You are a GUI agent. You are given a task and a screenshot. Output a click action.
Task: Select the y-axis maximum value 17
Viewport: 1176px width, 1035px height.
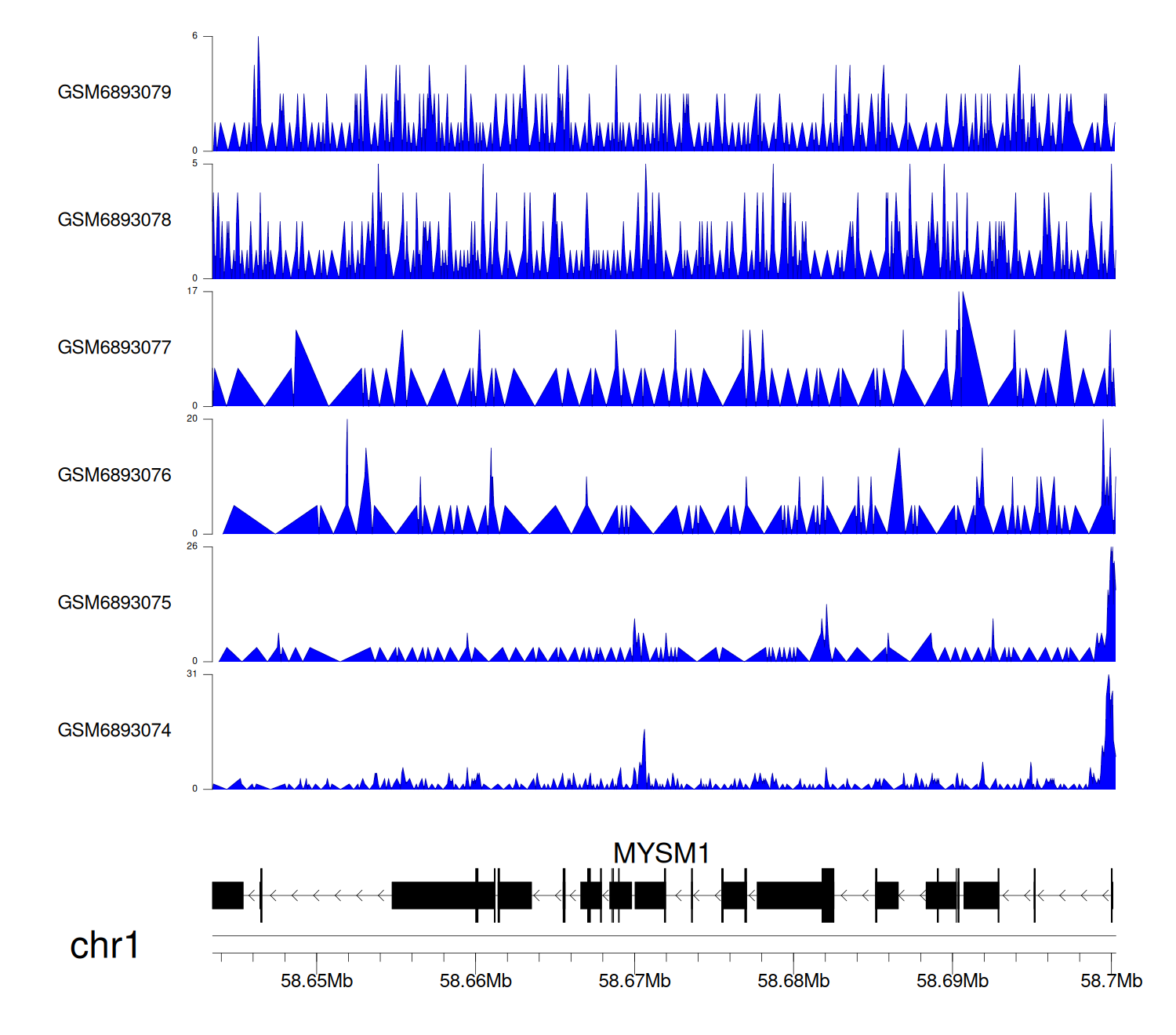(192, 291)
